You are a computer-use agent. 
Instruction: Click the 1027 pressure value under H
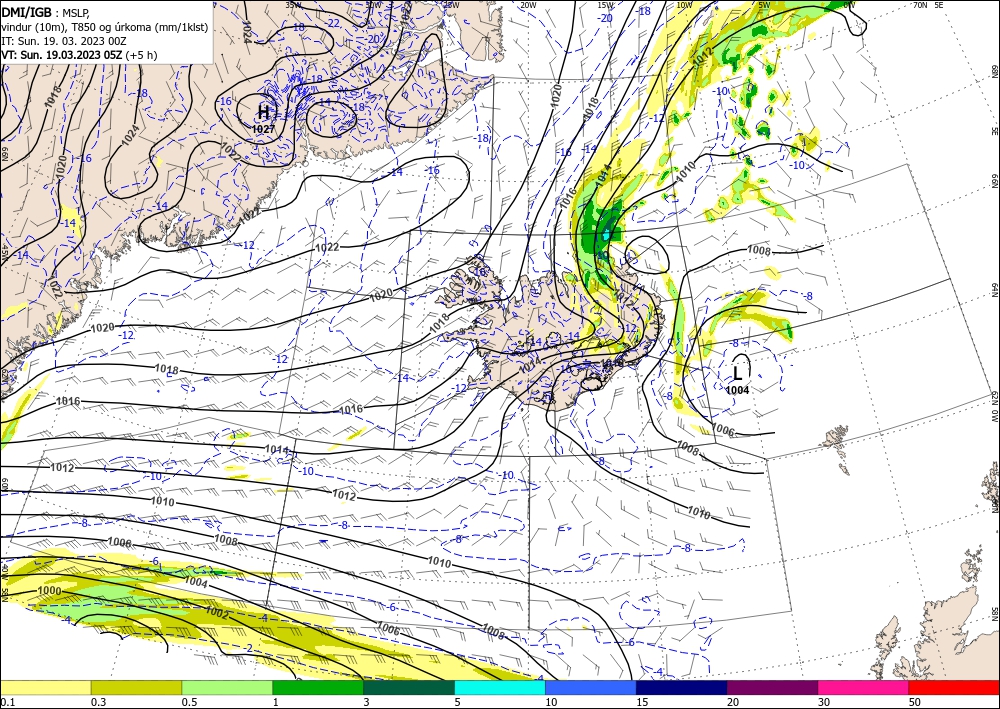click(263, 129)
